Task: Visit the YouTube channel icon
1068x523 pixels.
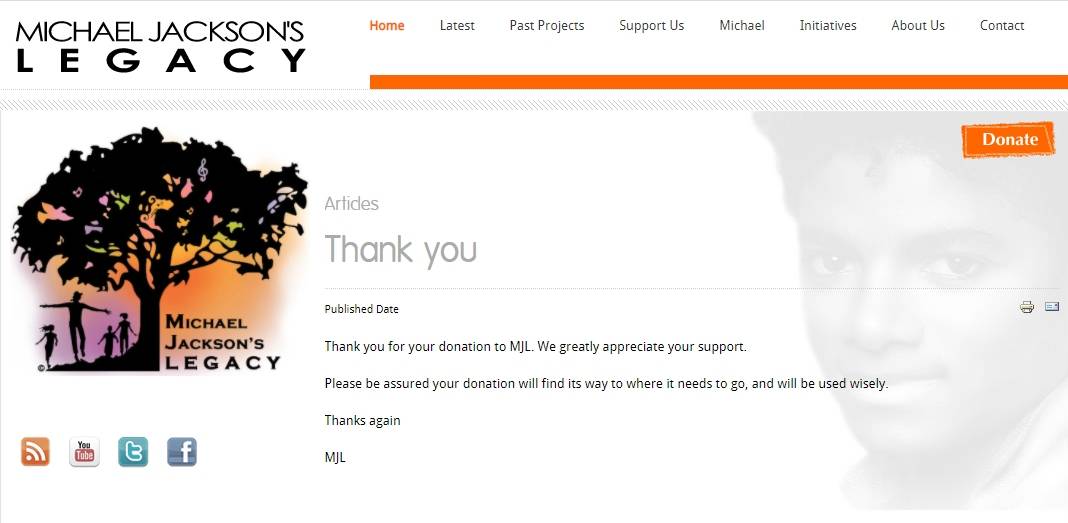Action: click(x=84, y=451)
